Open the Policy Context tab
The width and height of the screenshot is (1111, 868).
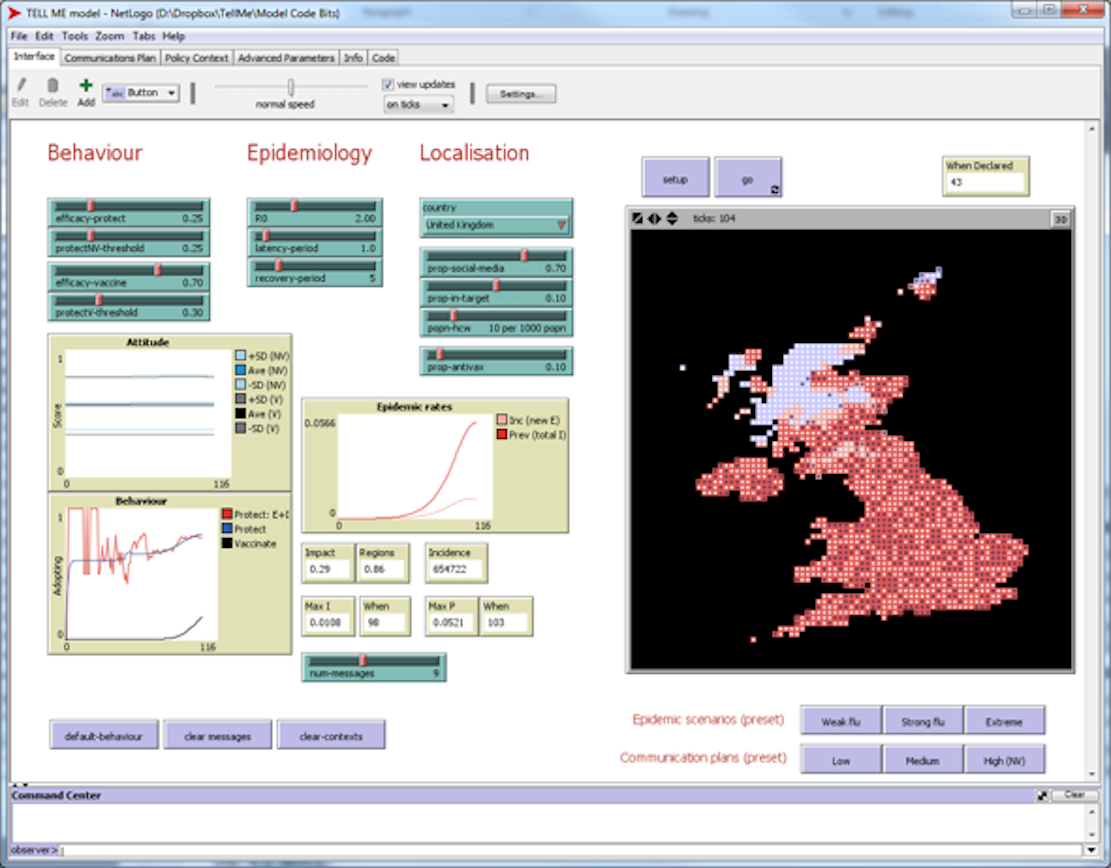coord(197,58)
